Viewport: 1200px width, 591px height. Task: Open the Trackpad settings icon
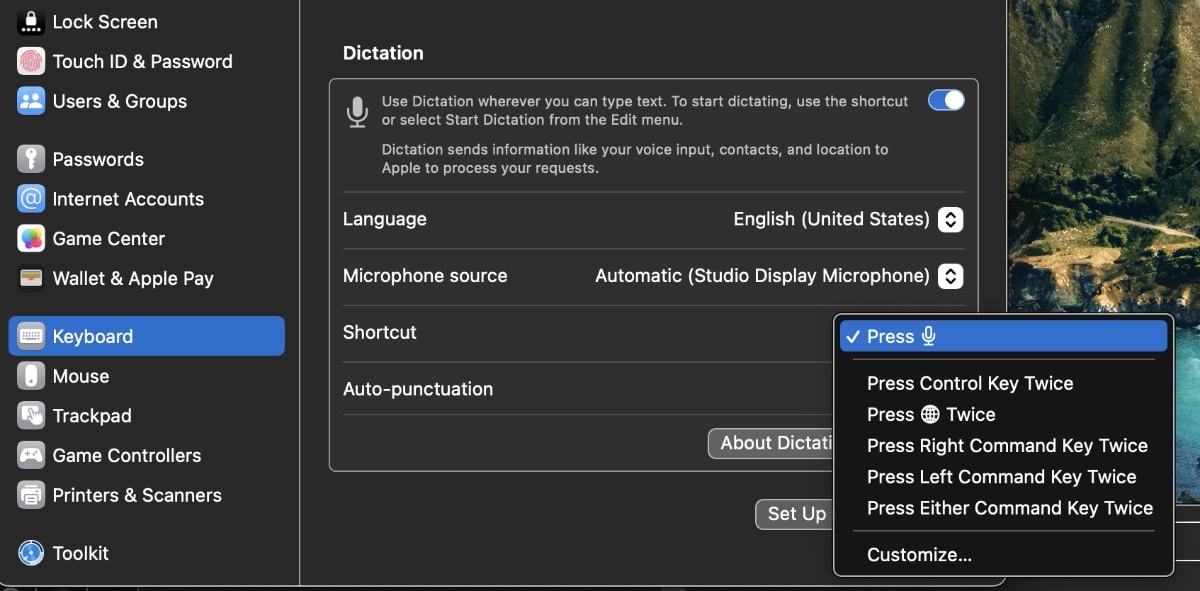[x=31, y=416]
